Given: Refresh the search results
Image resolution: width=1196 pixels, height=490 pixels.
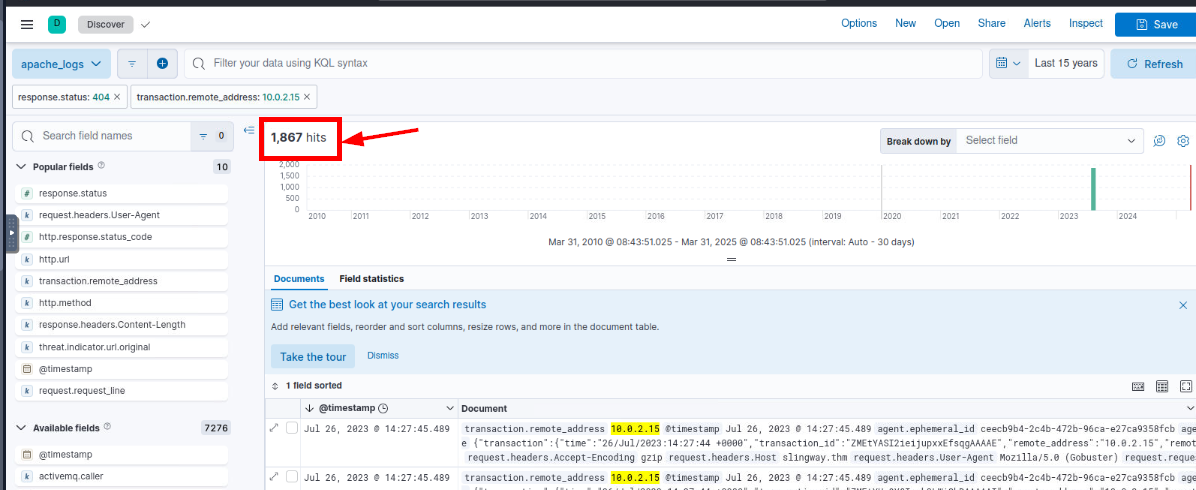Looking at the screenshot, I should tap(1154, 64).
